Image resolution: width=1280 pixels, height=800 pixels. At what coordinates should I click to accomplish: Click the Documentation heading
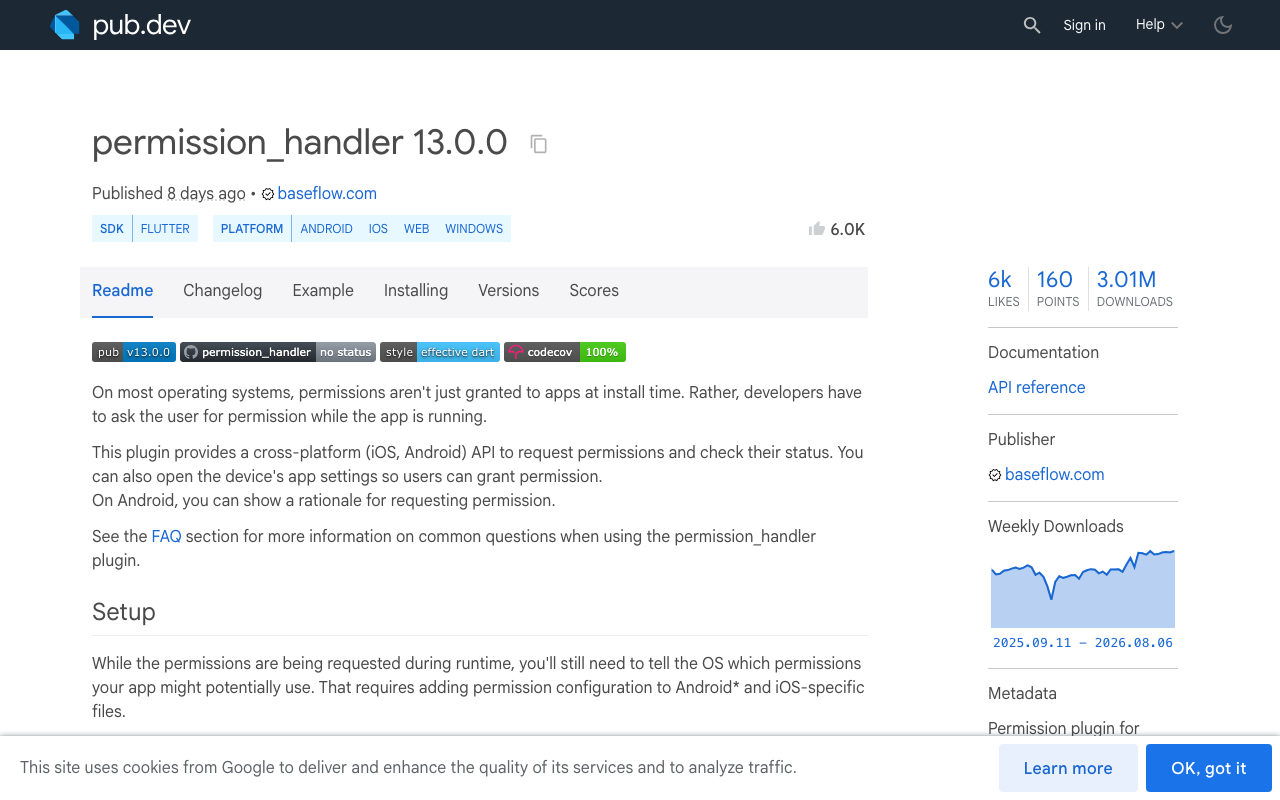click(x=1043, y=353)
